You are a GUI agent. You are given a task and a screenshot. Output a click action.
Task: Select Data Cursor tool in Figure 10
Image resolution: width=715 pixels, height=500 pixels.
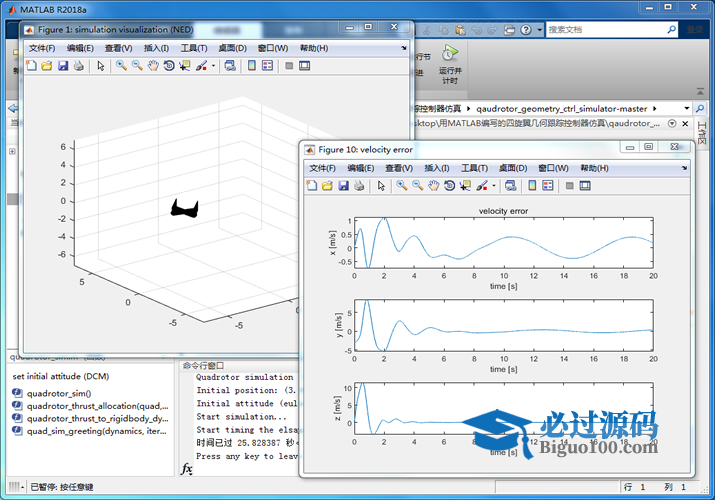465,186
